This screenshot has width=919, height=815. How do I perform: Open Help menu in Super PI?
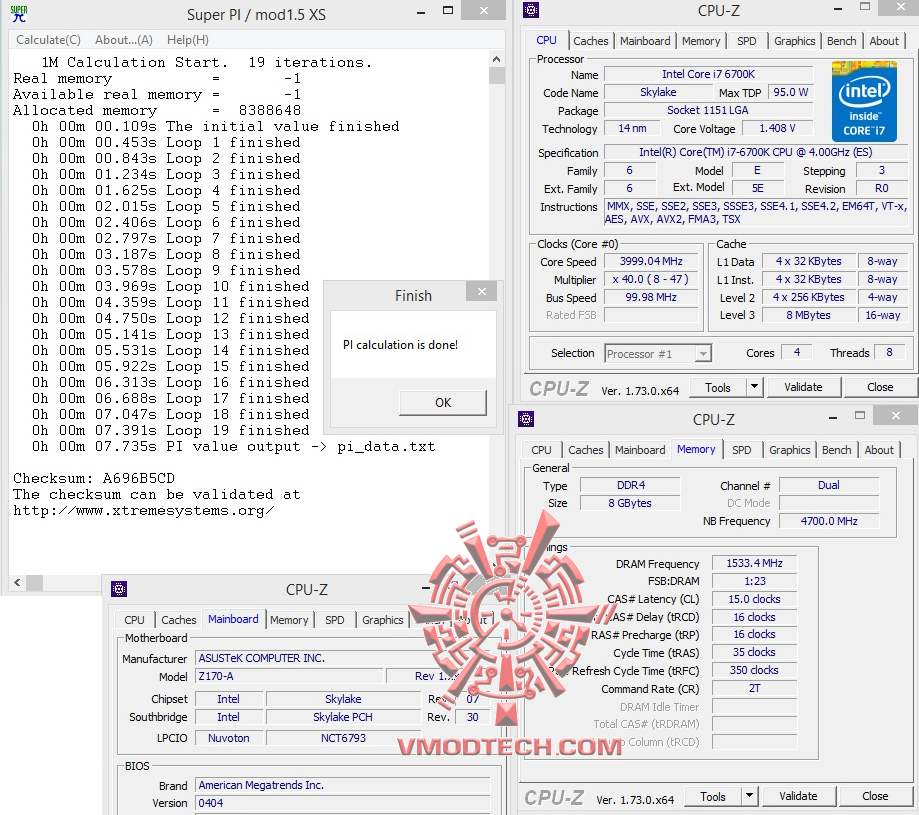pyautogui.click(x=188, y=40)
